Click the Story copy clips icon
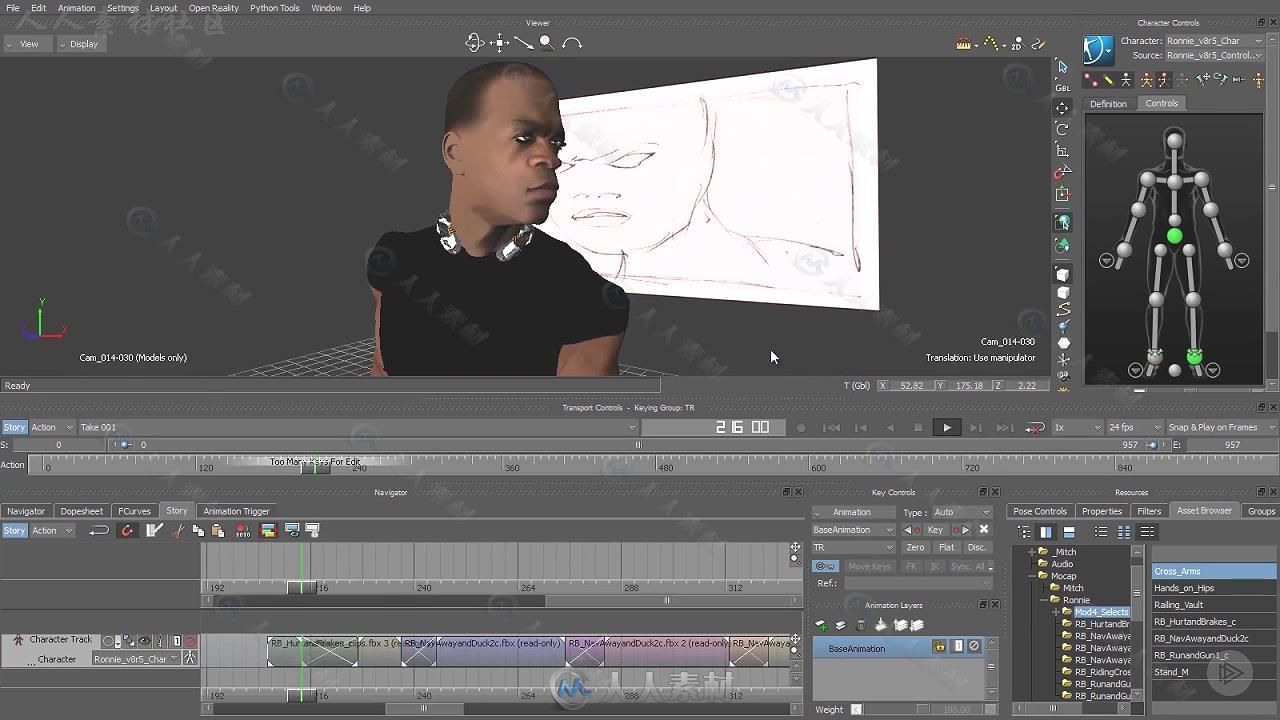Screen dimensions: 1280x720 (198, 531)
